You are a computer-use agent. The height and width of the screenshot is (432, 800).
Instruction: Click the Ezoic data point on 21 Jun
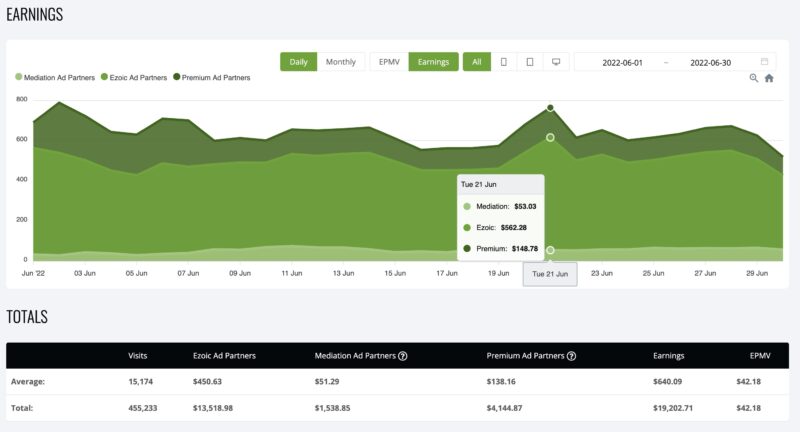coord(550,138)
